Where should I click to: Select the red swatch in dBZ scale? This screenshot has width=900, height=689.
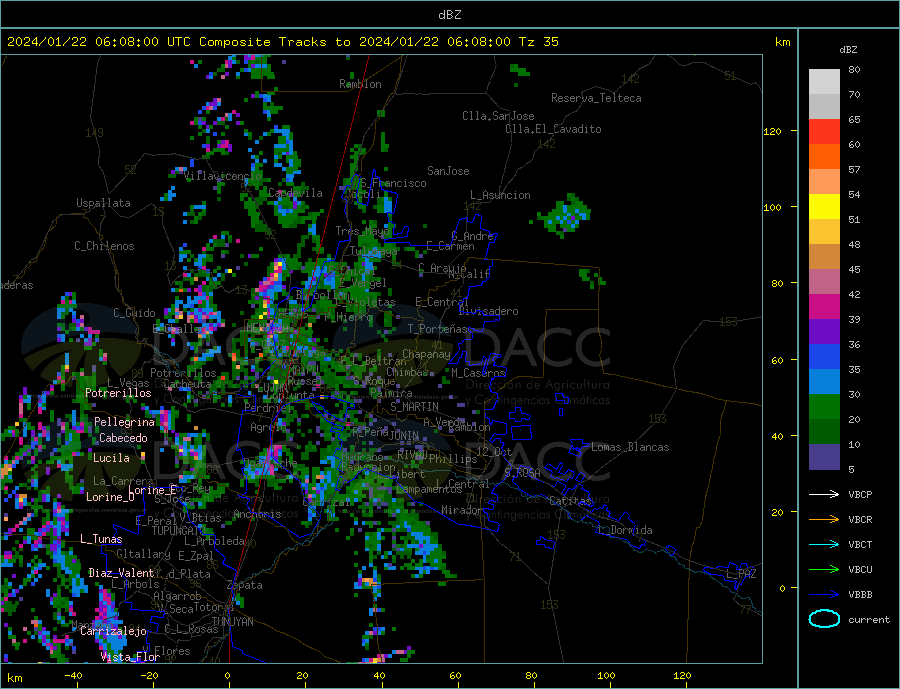click(824, 131)
